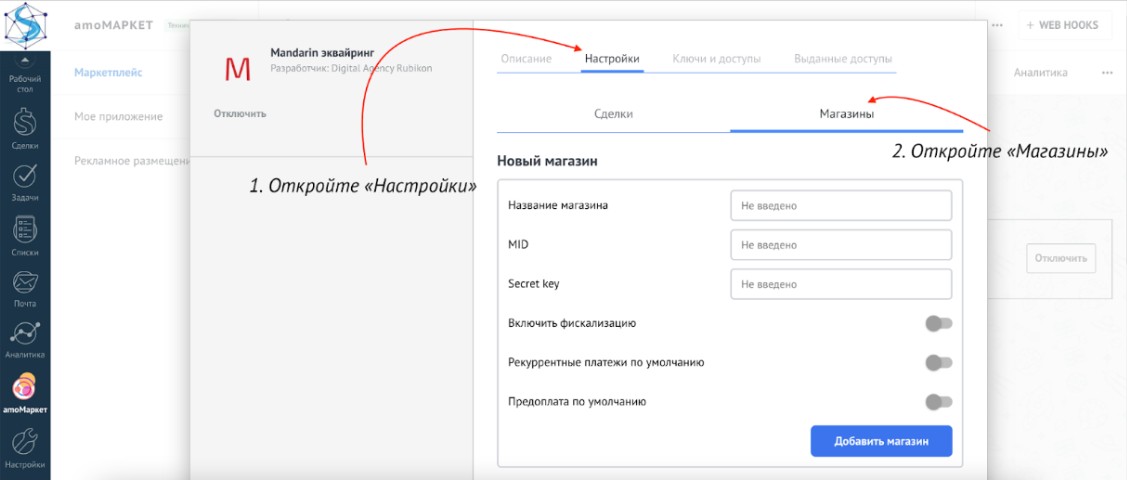
Task: Focus the Название магазина input field
Action: click(x=841, y=206)
